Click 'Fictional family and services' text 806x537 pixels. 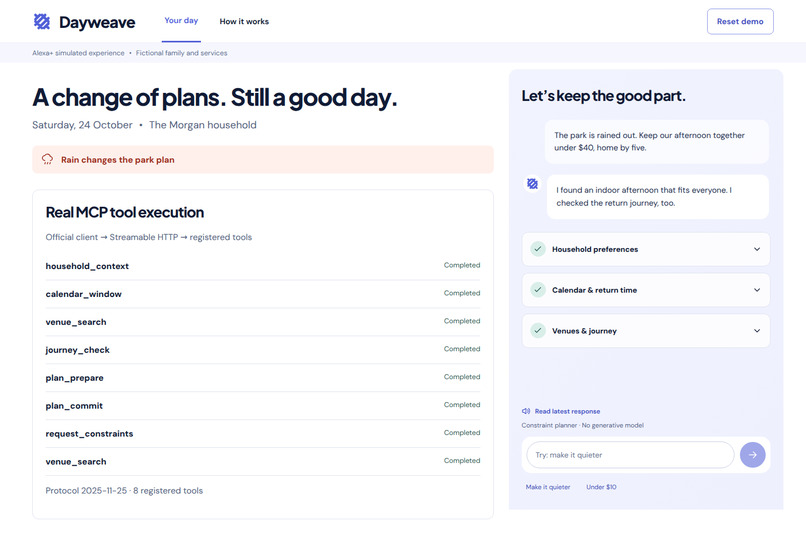[x=181, y=53]
